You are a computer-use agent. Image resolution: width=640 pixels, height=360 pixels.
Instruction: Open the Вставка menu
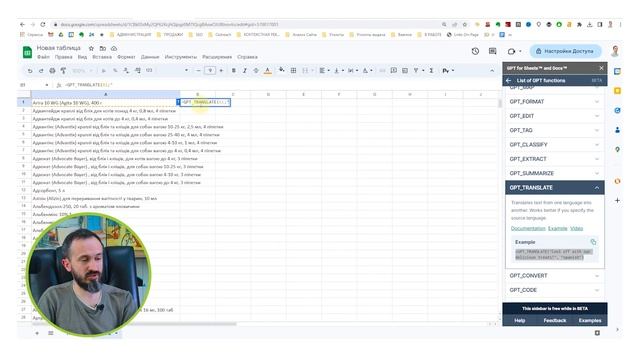coord(102,57)
